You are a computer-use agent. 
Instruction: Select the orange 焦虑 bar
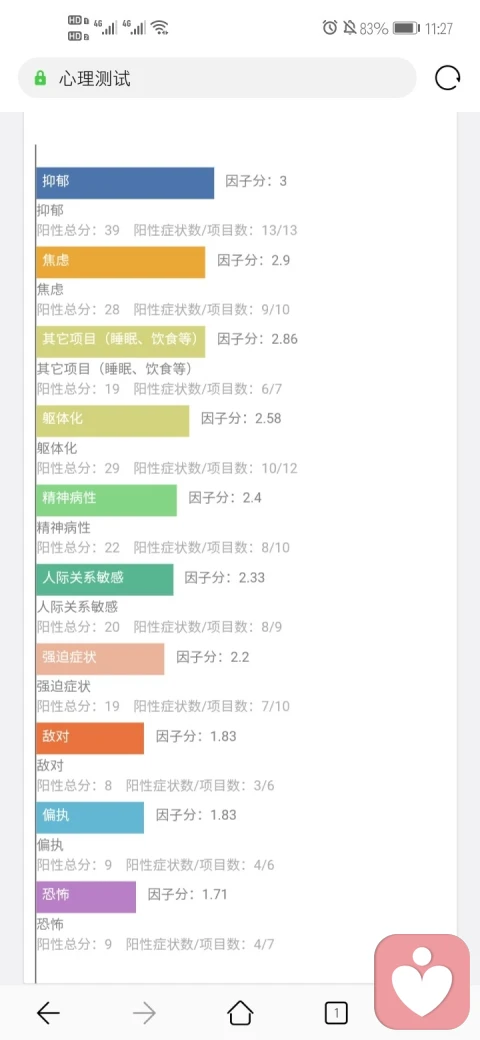click(121, 262)
